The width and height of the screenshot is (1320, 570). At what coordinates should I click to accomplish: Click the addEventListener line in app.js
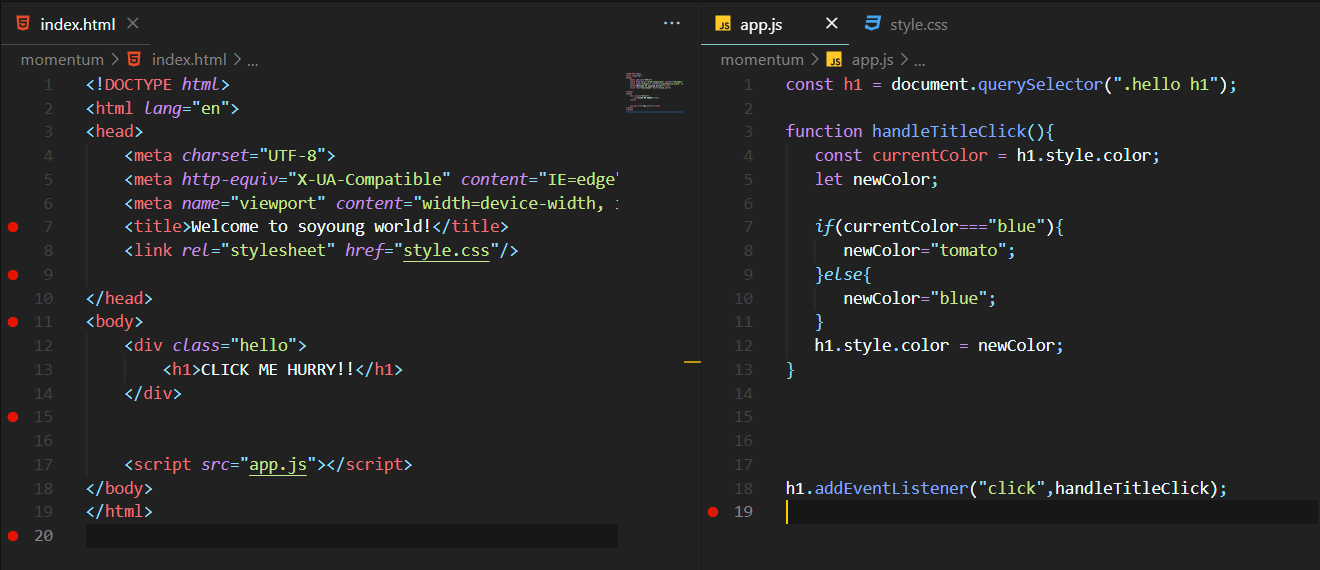tap(1006, 488)
